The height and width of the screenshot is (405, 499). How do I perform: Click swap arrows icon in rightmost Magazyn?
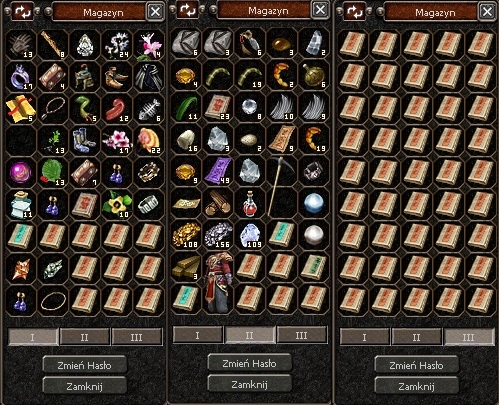coord(355,12)
